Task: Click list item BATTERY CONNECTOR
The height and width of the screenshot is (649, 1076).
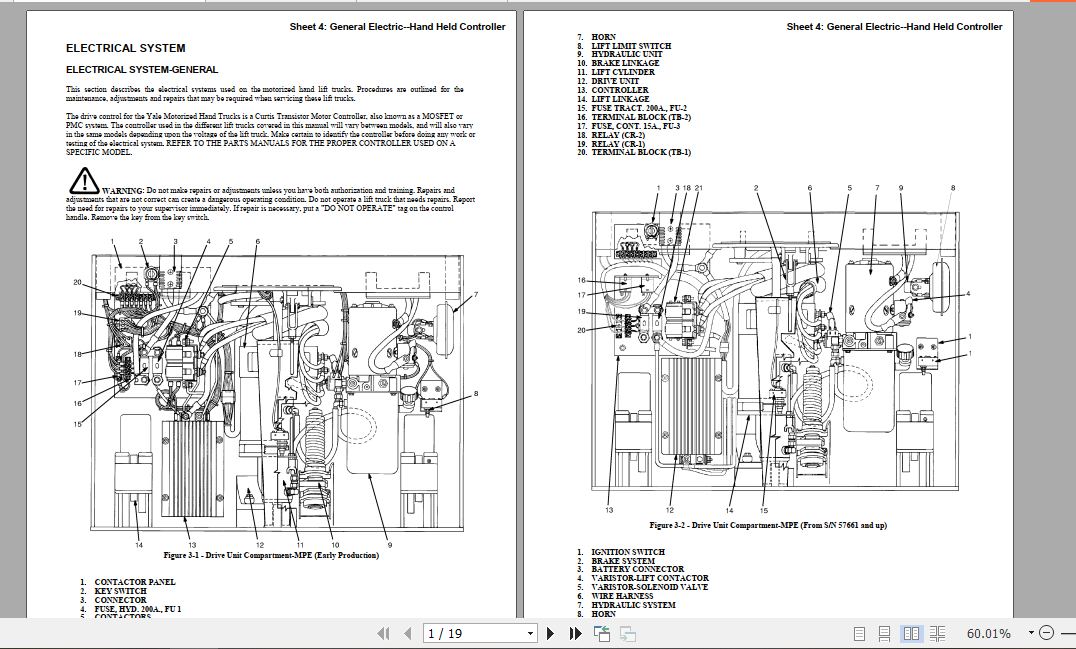Action: tap(630, 569)
